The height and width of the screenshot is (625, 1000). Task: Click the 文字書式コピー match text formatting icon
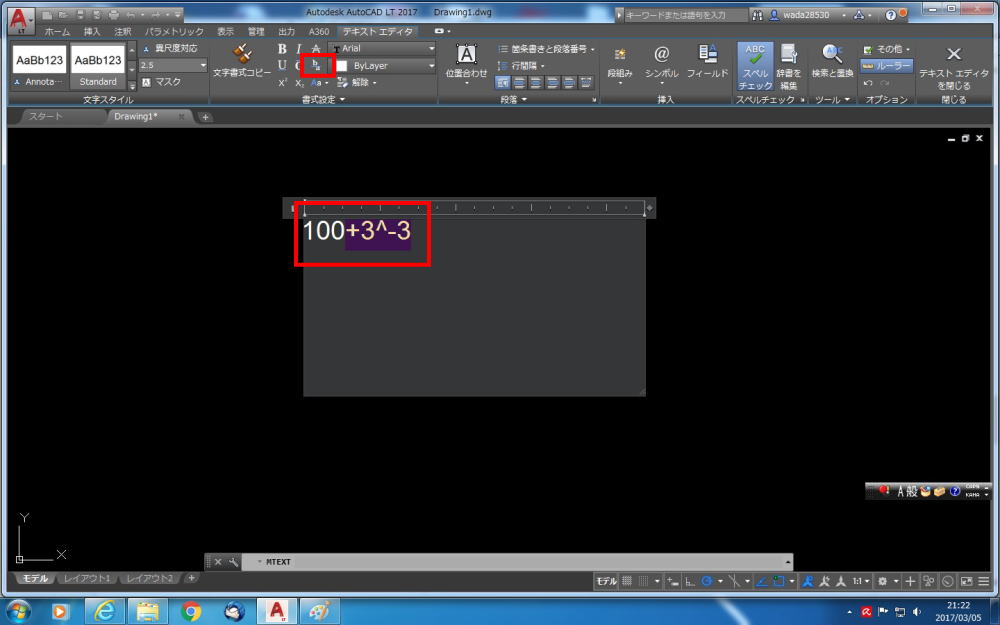(x=242, y=61)
